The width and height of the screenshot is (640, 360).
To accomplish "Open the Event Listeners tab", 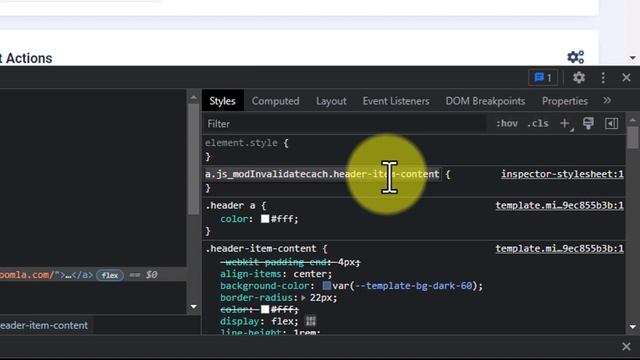I will click(396, 101).
